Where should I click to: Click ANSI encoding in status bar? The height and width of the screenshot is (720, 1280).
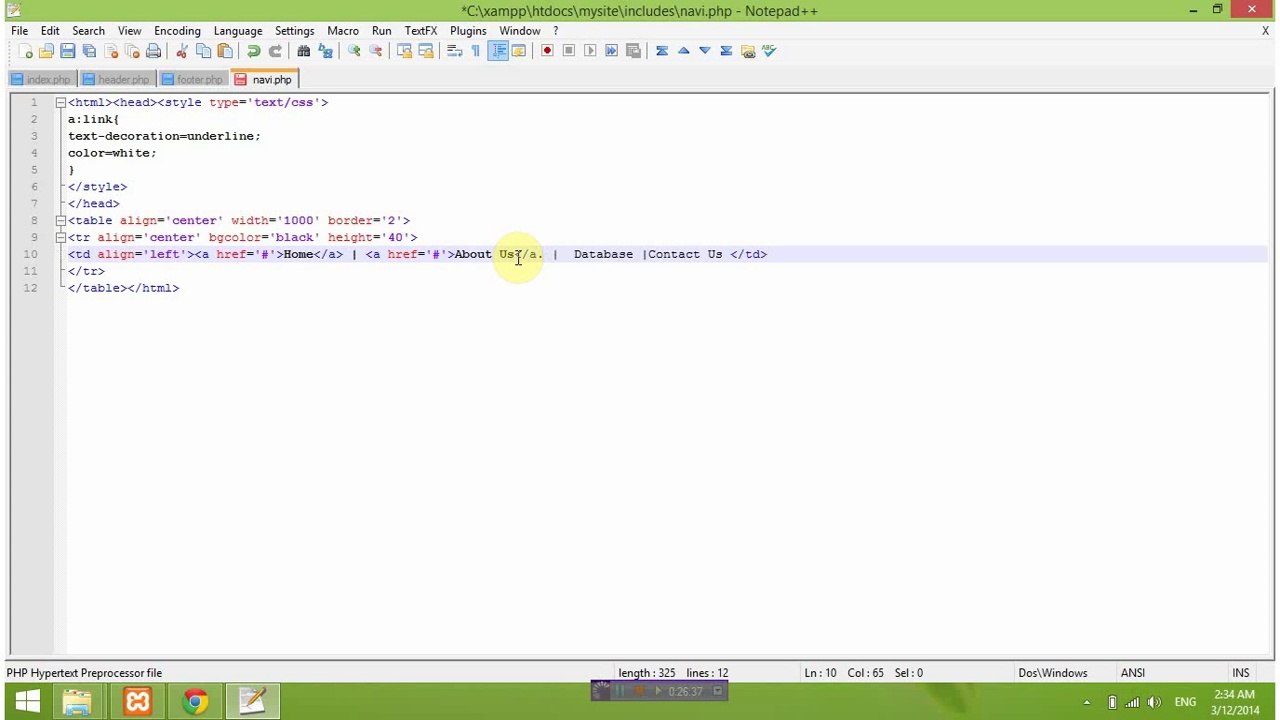tap(1133, 673)
